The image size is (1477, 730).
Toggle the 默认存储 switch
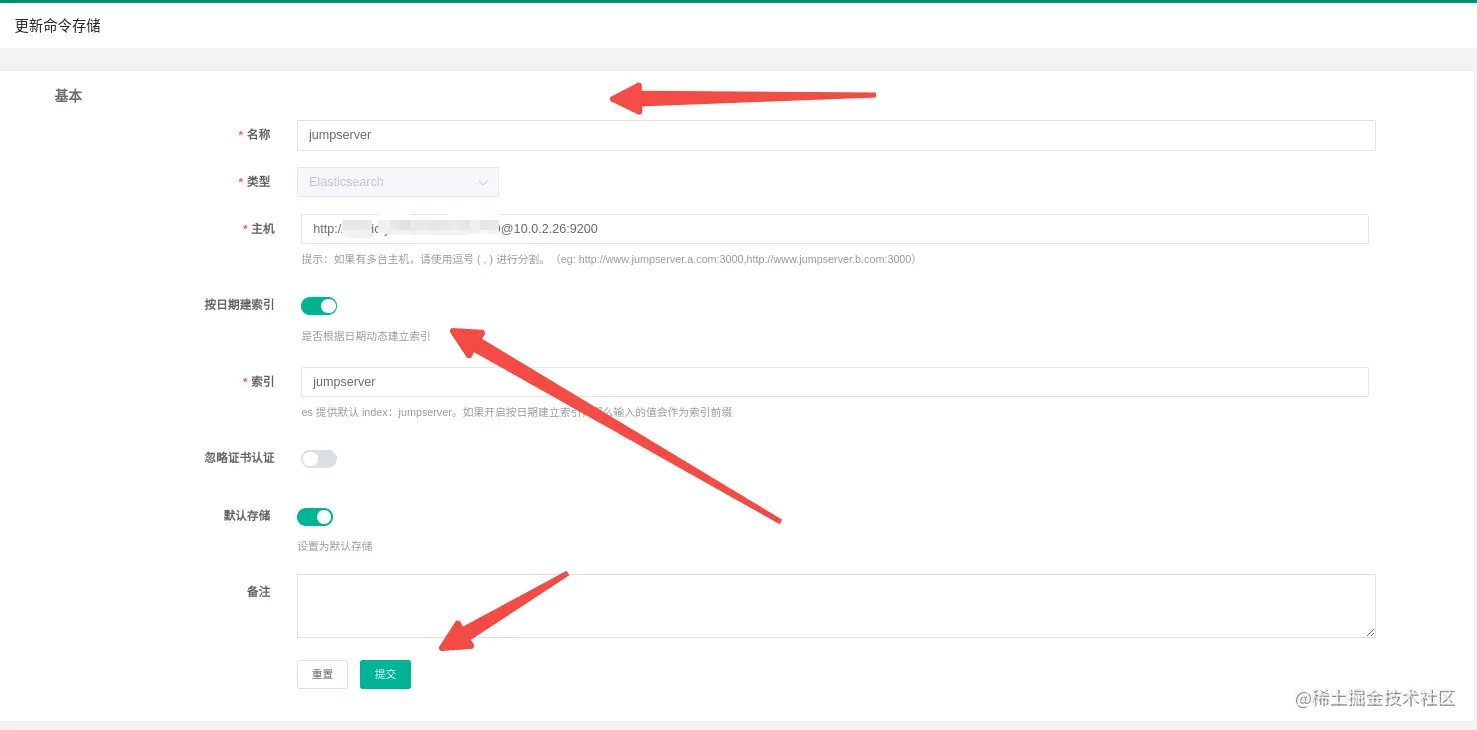pyautogui.click(x=315, y=517)
